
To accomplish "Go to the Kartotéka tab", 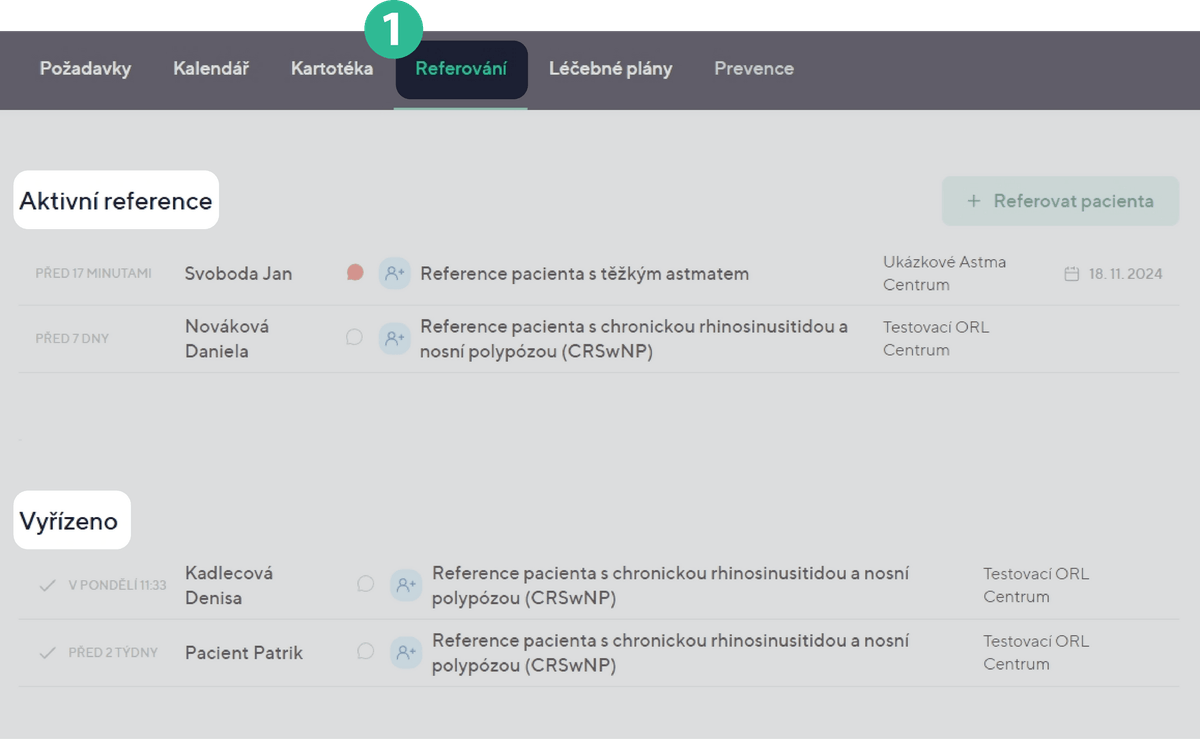I will [x=332, y=69].
